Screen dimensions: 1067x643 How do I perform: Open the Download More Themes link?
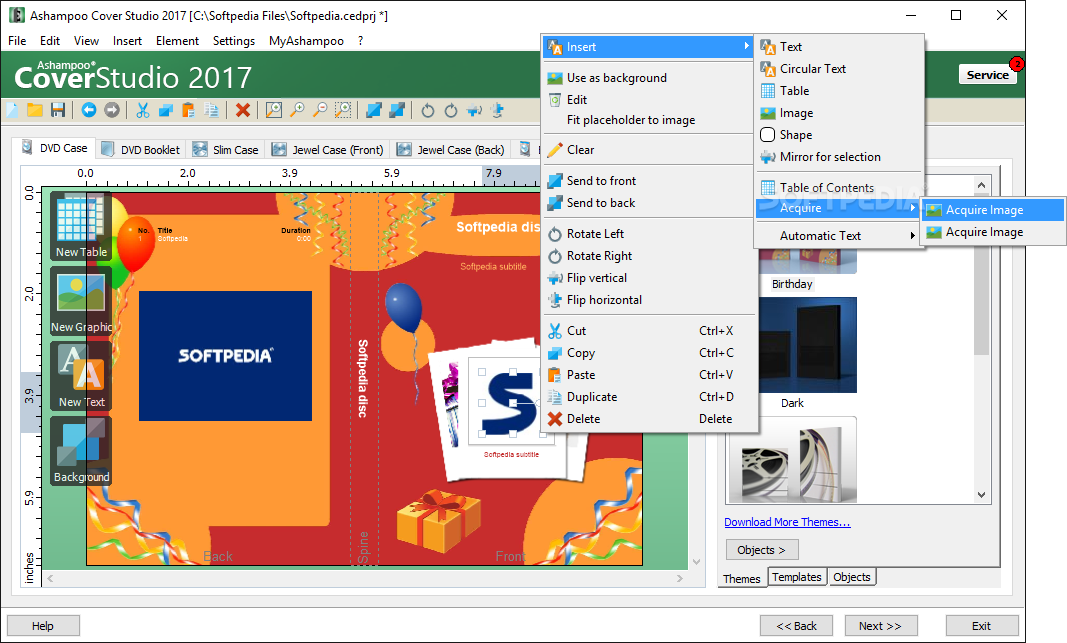pyautogui.click(x=787, y=522)
